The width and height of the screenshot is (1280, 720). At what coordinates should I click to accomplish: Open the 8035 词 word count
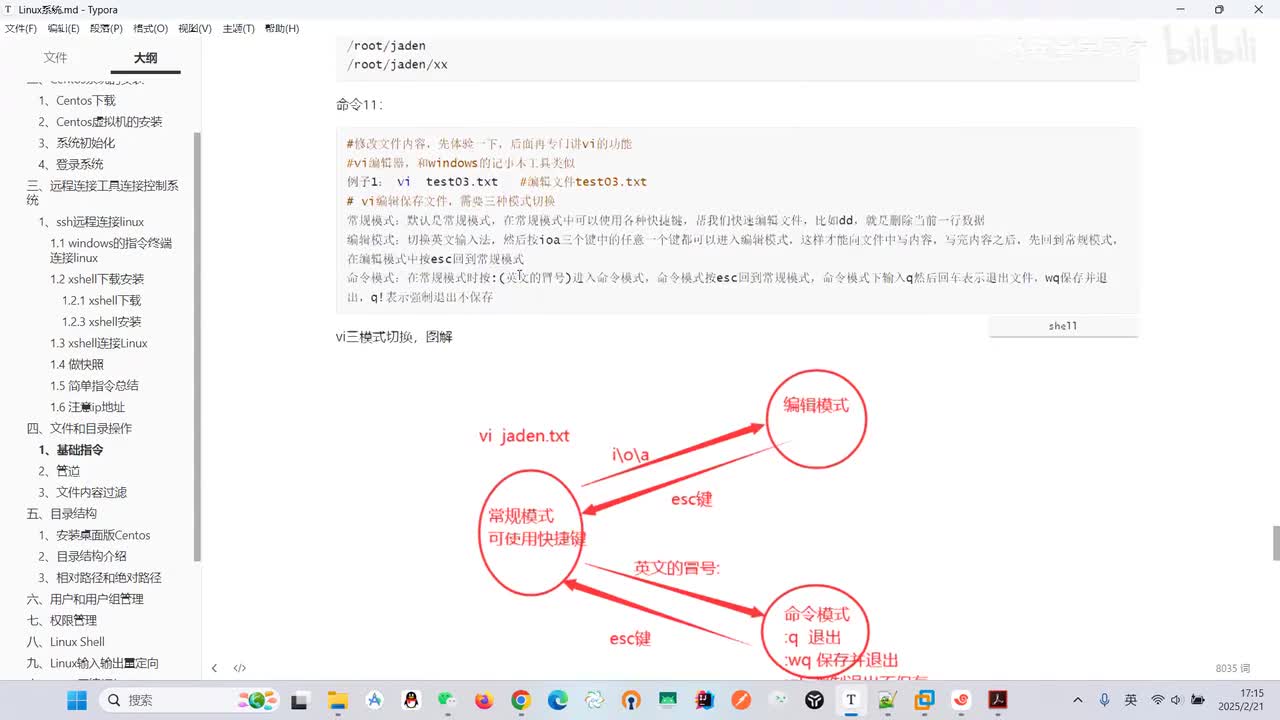(1233, 668)
